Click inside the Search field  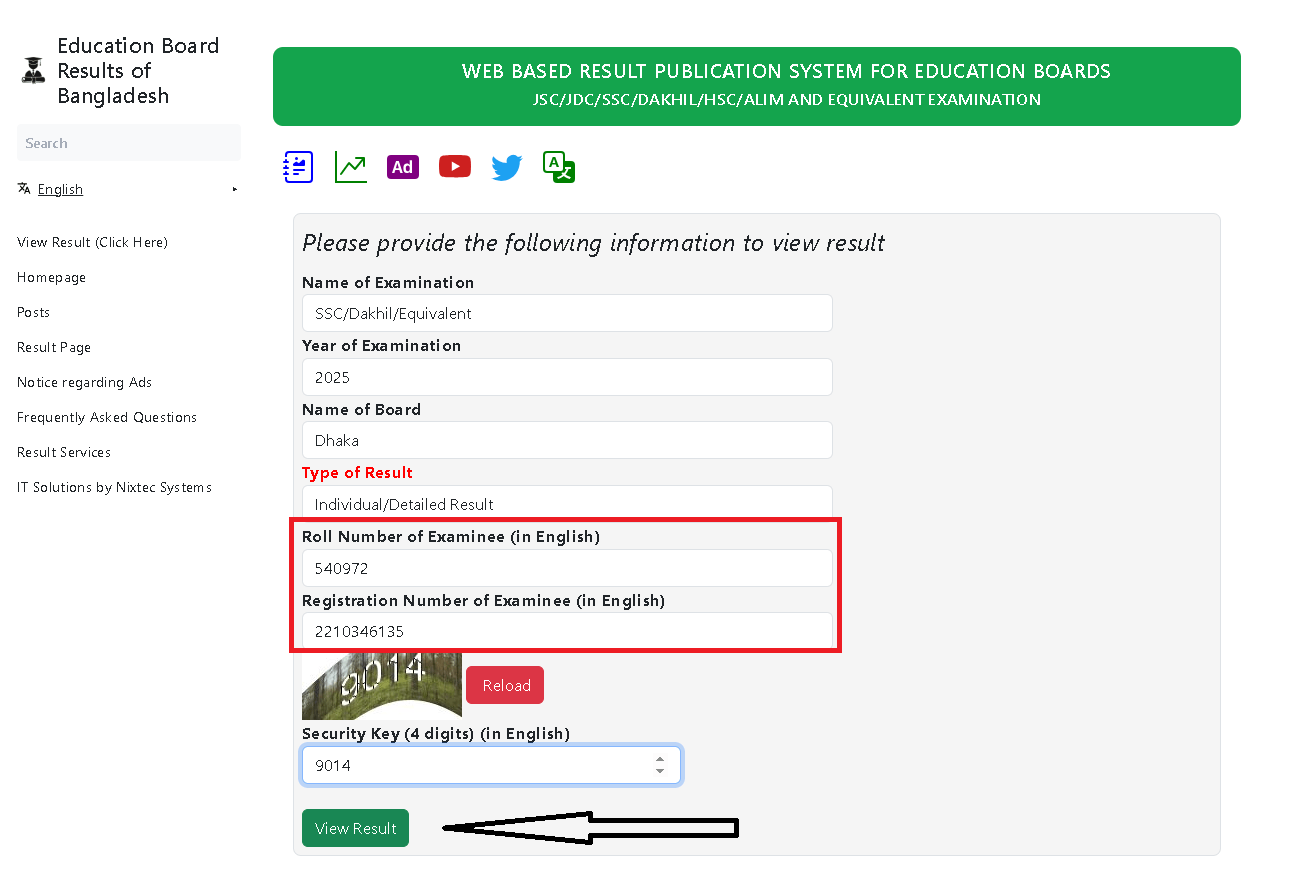(128, 142)
